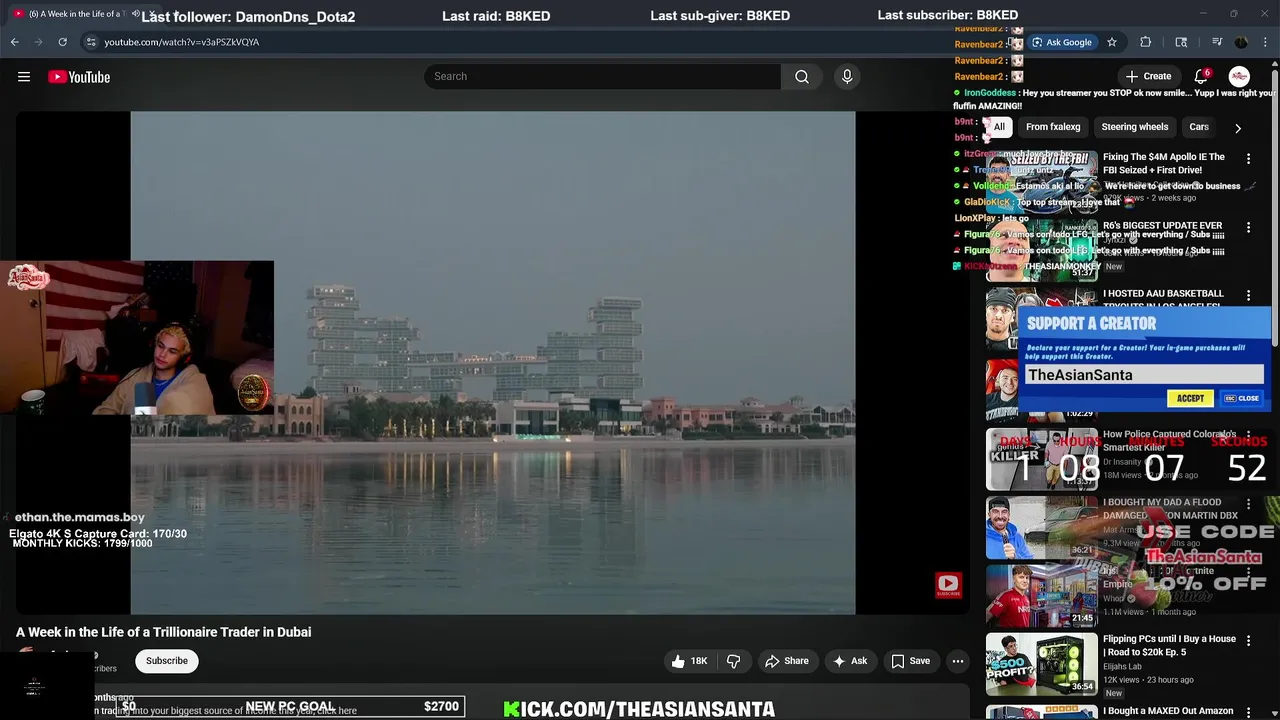The image size is (1280, 720).
Task: Dislike the video with thumbs down
Action: tap(734, 661)
